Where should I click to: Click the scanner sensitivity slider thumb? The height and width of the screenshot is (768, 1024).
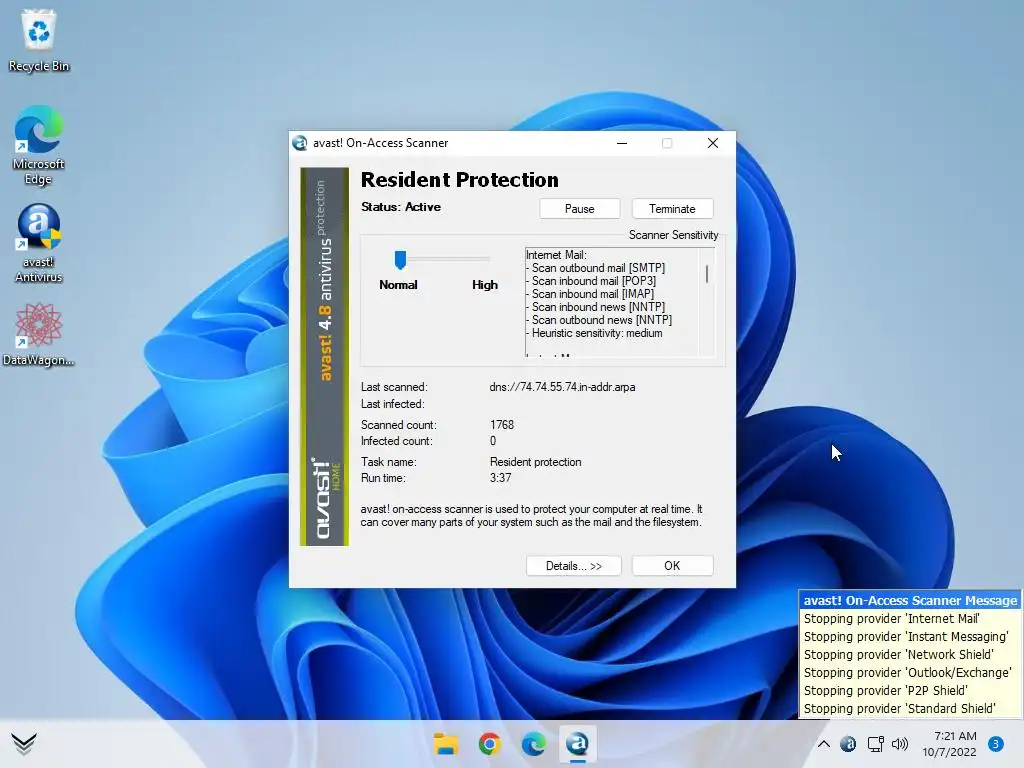400,259
